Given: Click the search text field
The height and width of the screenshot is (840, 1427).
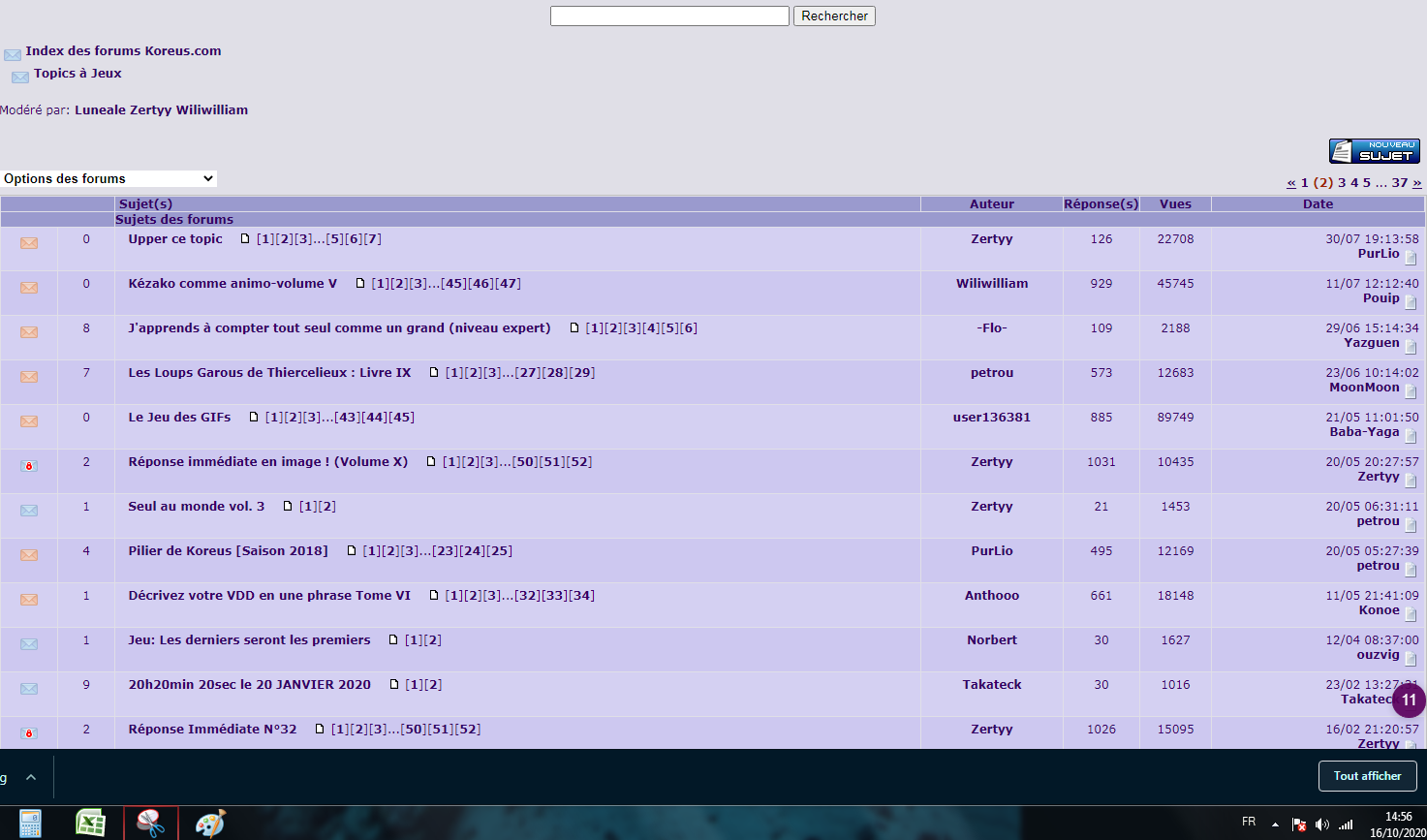Looking at the screenshot, I should [669, 16].
